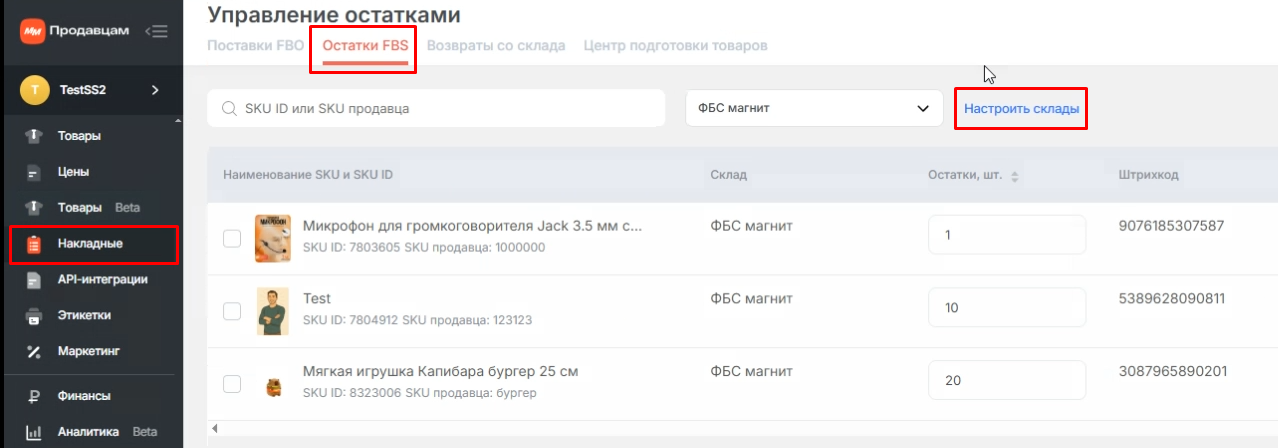This screenshot has height=448, width=1278.
Task: Click the Аналитика bar chart icon
Action: pos(33,432)
